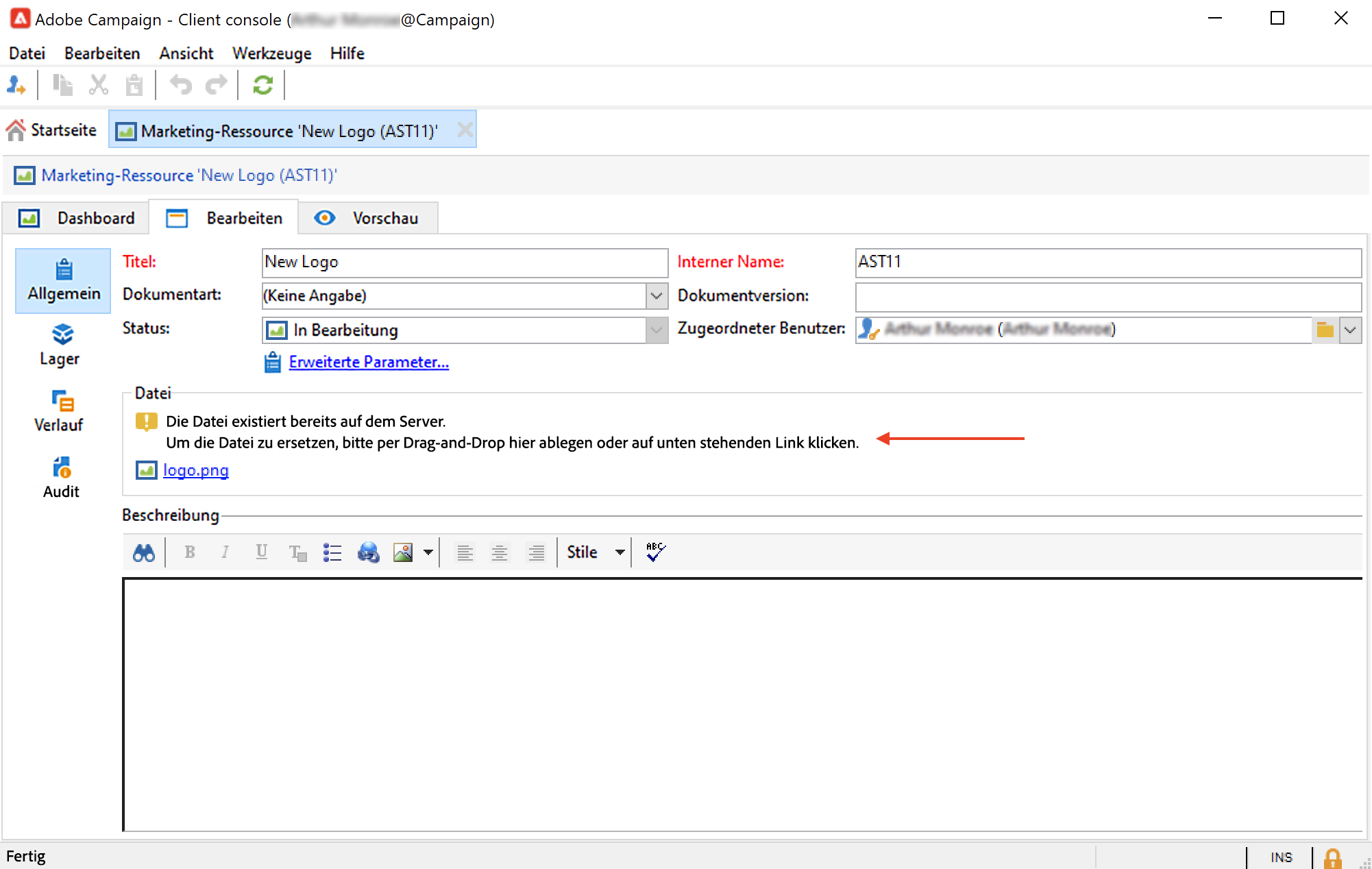Screen dimensions: 1372x869
Task: Click the logo.png file link
Action: [195, 470]
